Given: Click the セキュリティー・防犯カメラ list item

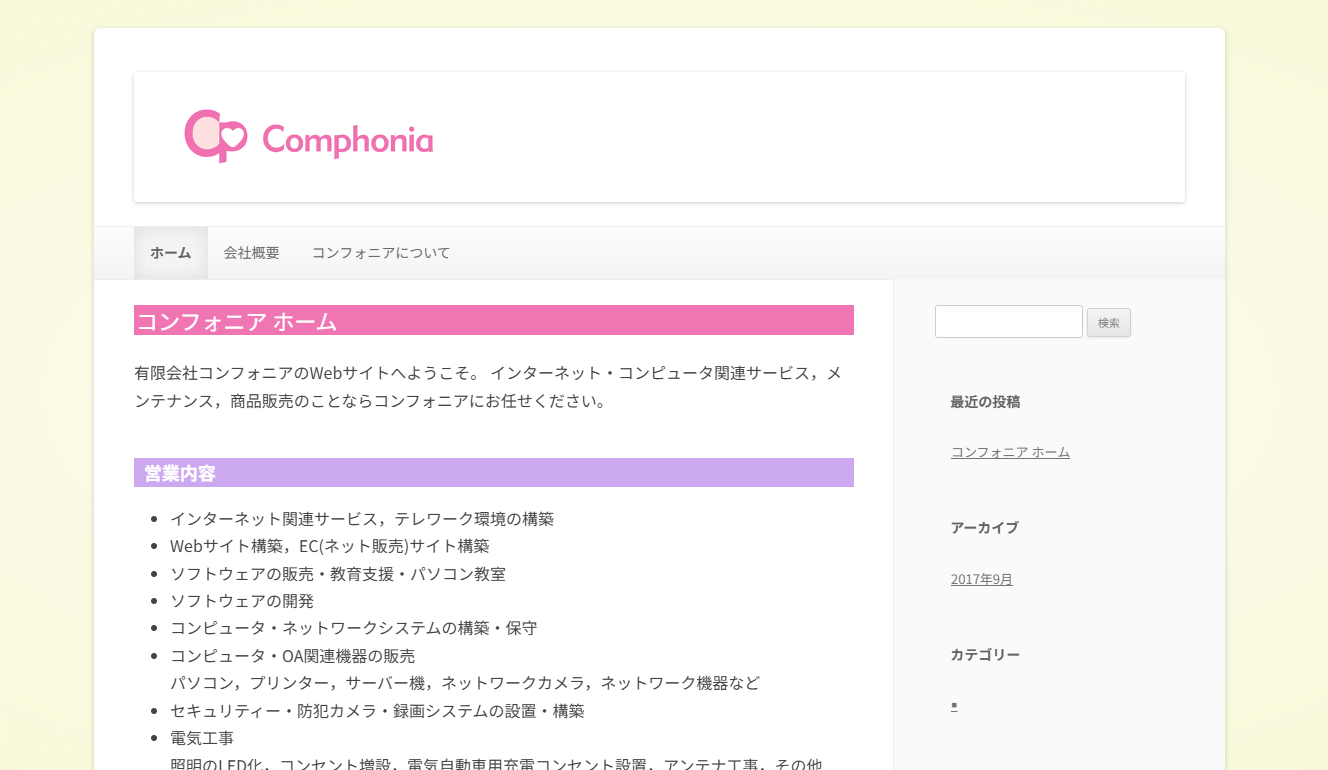Looking at the screenshot, I should 377,711.
